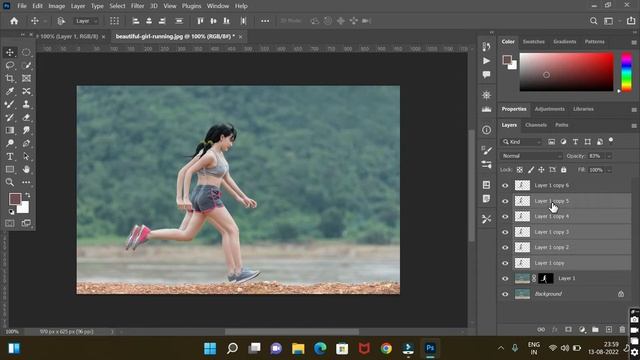Select the Zoom tool
Image resolution: width=640 pixels, height=360 pixels.
click(x=10, y=182)
